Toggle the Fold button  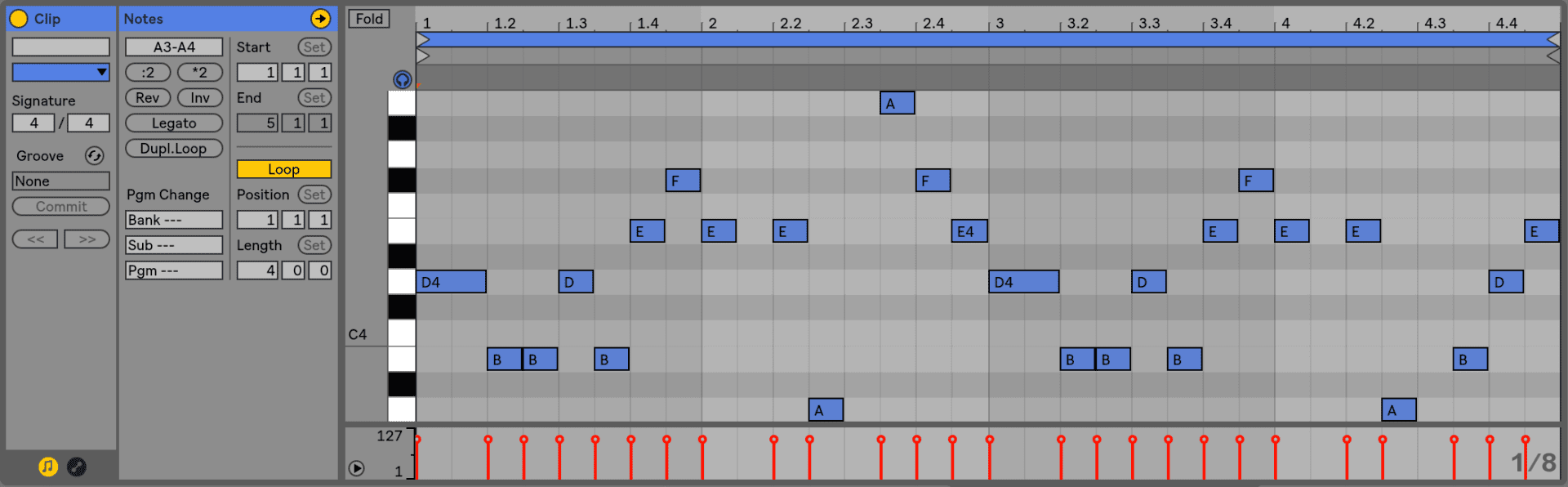pyautogui.click(x=369, y=18)
